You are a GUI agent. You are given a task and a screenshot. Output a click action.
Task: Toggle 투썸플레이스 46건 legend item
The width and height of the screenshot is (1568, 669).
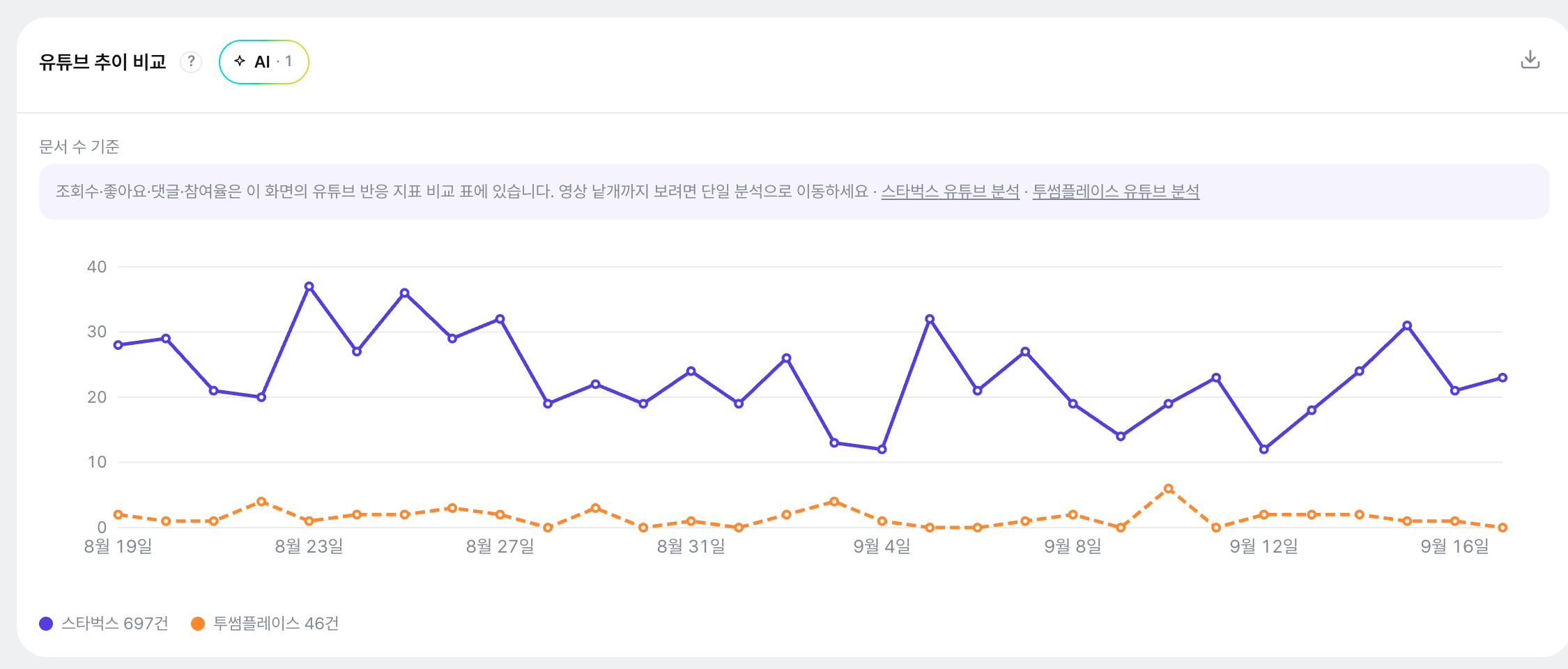click(x=265, y=623)
